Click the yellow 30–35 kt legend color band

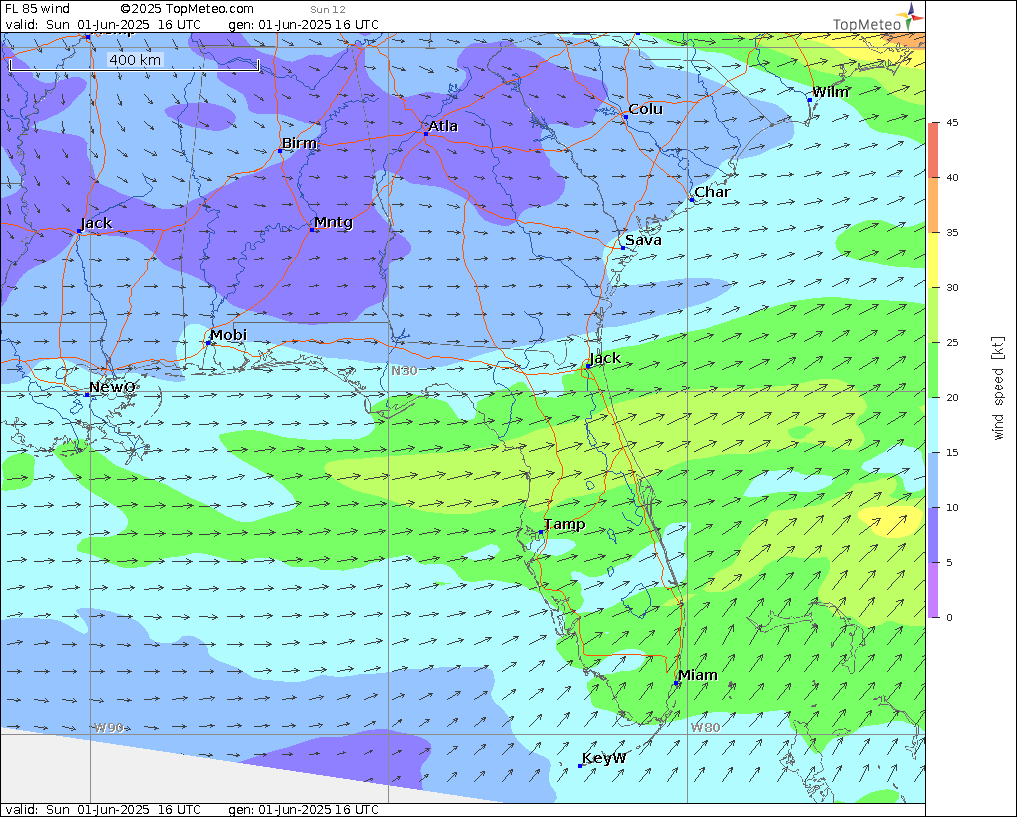(933, 259)
